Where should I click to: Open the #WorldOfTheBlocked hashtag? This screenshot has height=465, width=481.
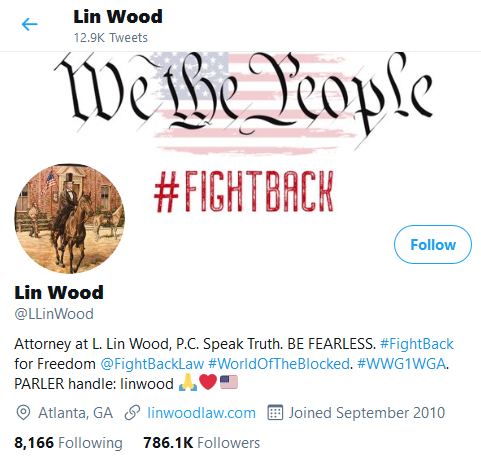279,364
